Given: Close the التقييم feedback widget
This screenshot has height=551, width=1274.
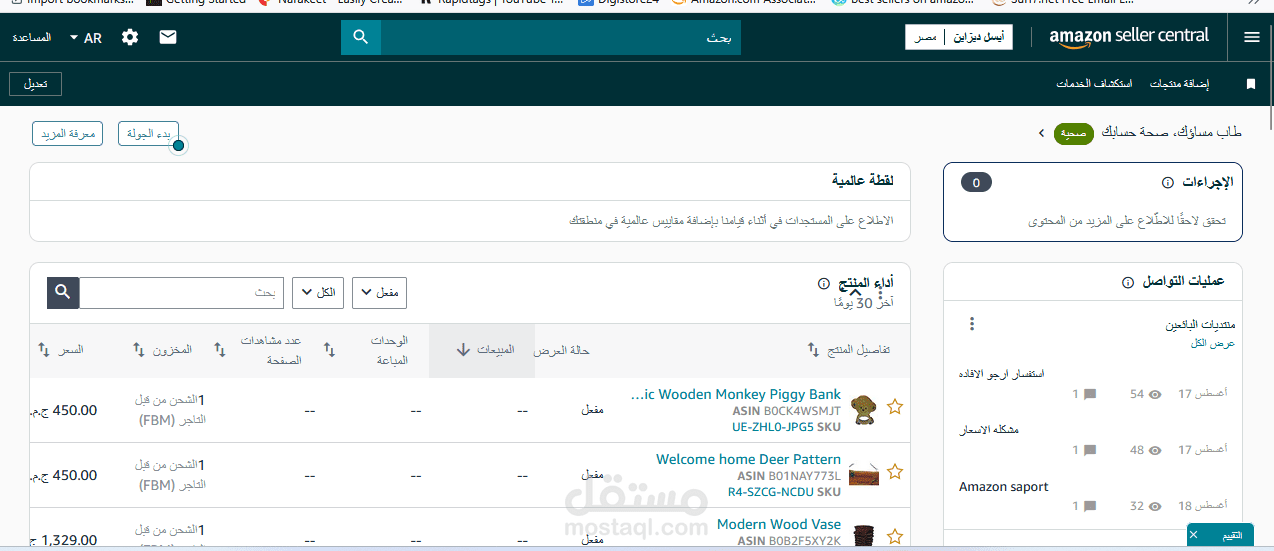Looking at the screenshot, I should pyautogui.click(x=1194, y=536).
